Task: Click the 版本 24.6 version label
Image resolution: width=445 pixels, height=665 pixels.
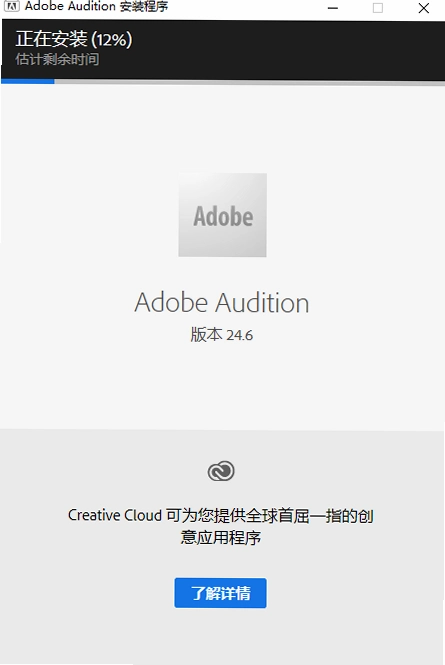Action: coord(221,335)
